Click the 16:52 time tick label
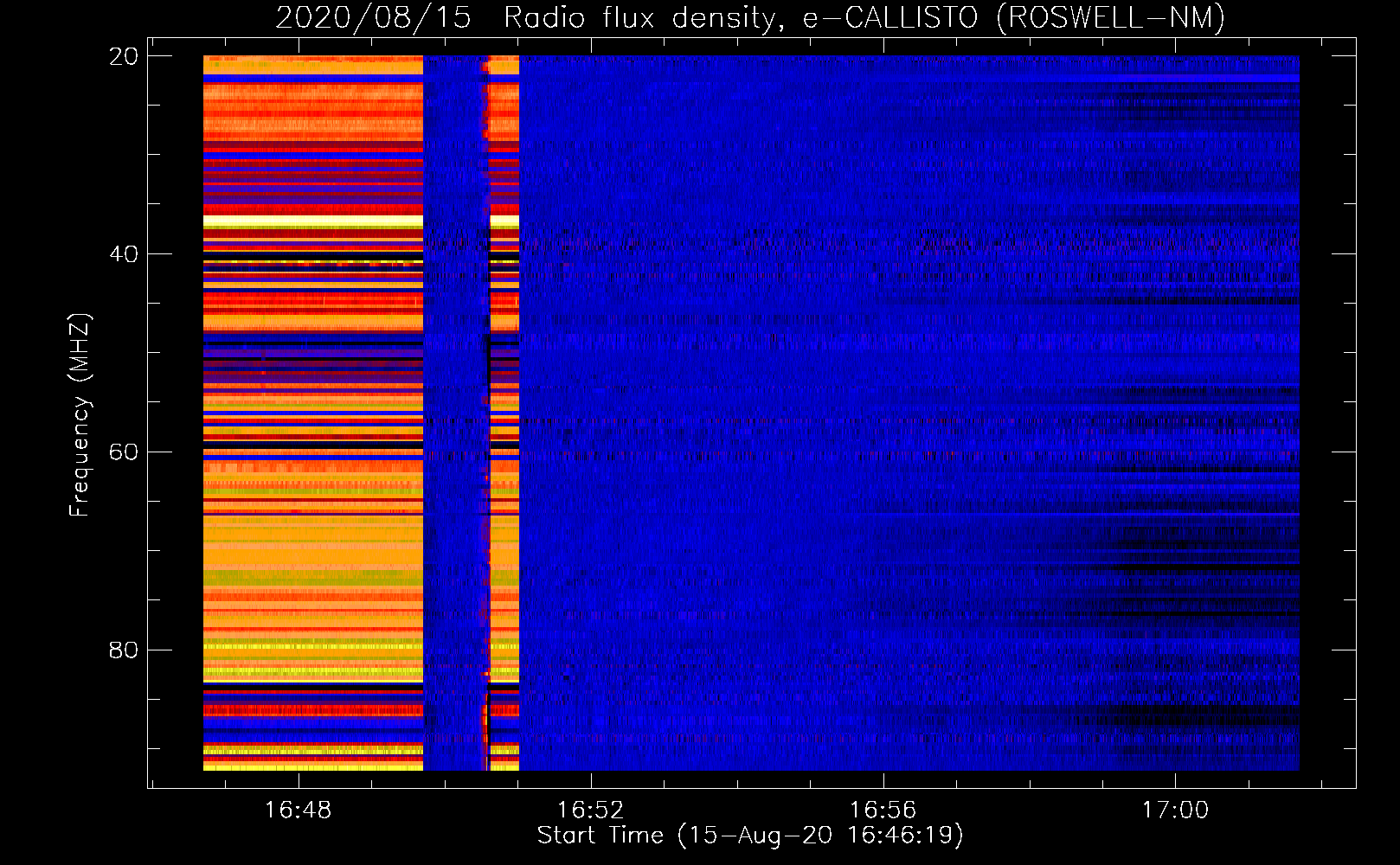 click(x=590, y=811)
